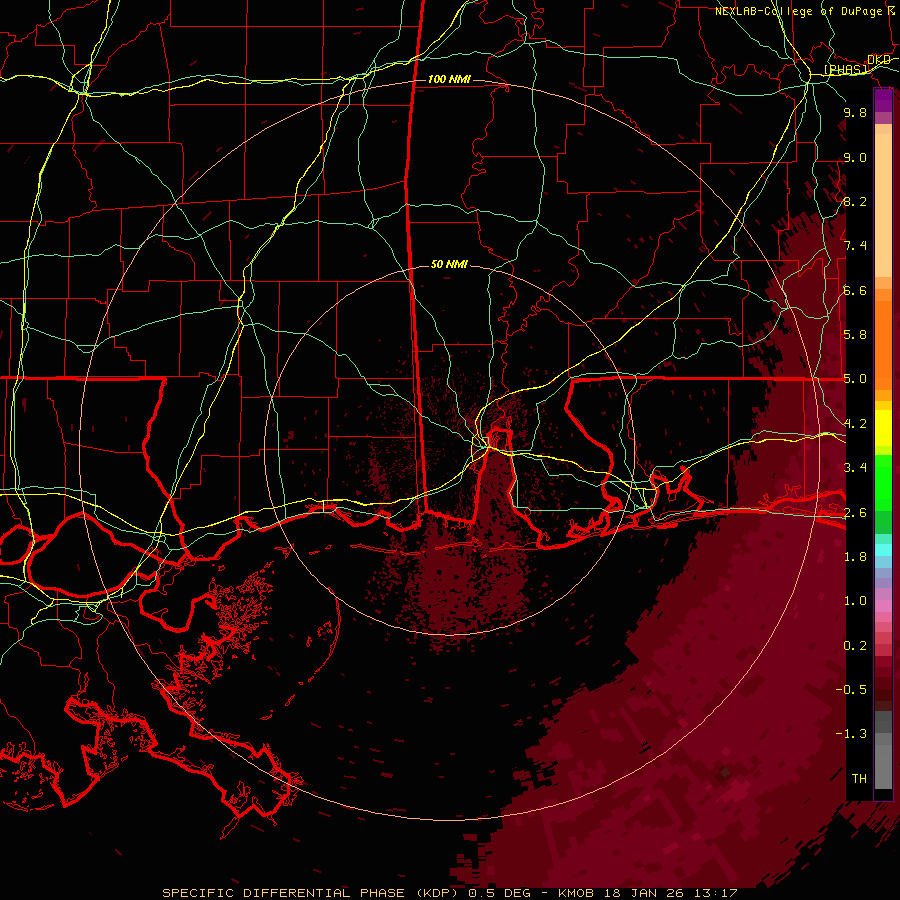This screenshot has height=900, width=900.
Task: Click the -0.5 value on the color scale
Action: click(851, 690)
